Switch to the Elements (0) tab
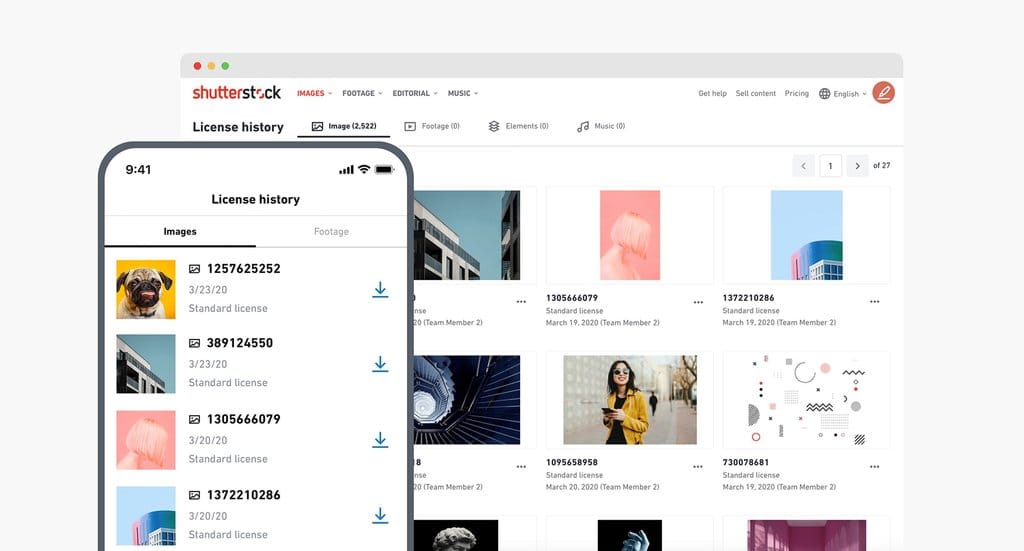This screenshot has height=551, width=1024. pyautogui.click(x=518, y=126)
